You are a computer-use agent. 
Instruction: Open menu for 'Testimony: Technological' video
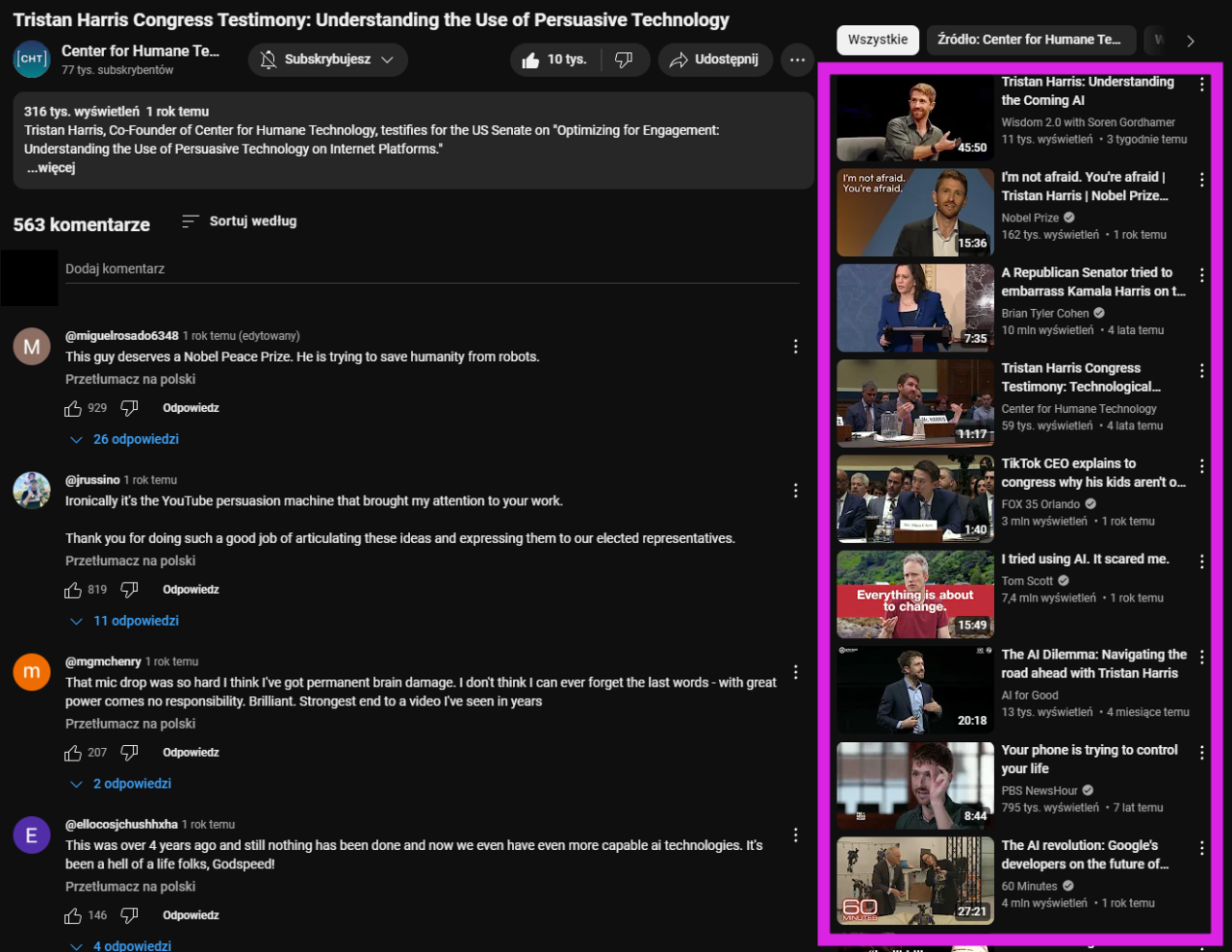[x=1202, y=371]
